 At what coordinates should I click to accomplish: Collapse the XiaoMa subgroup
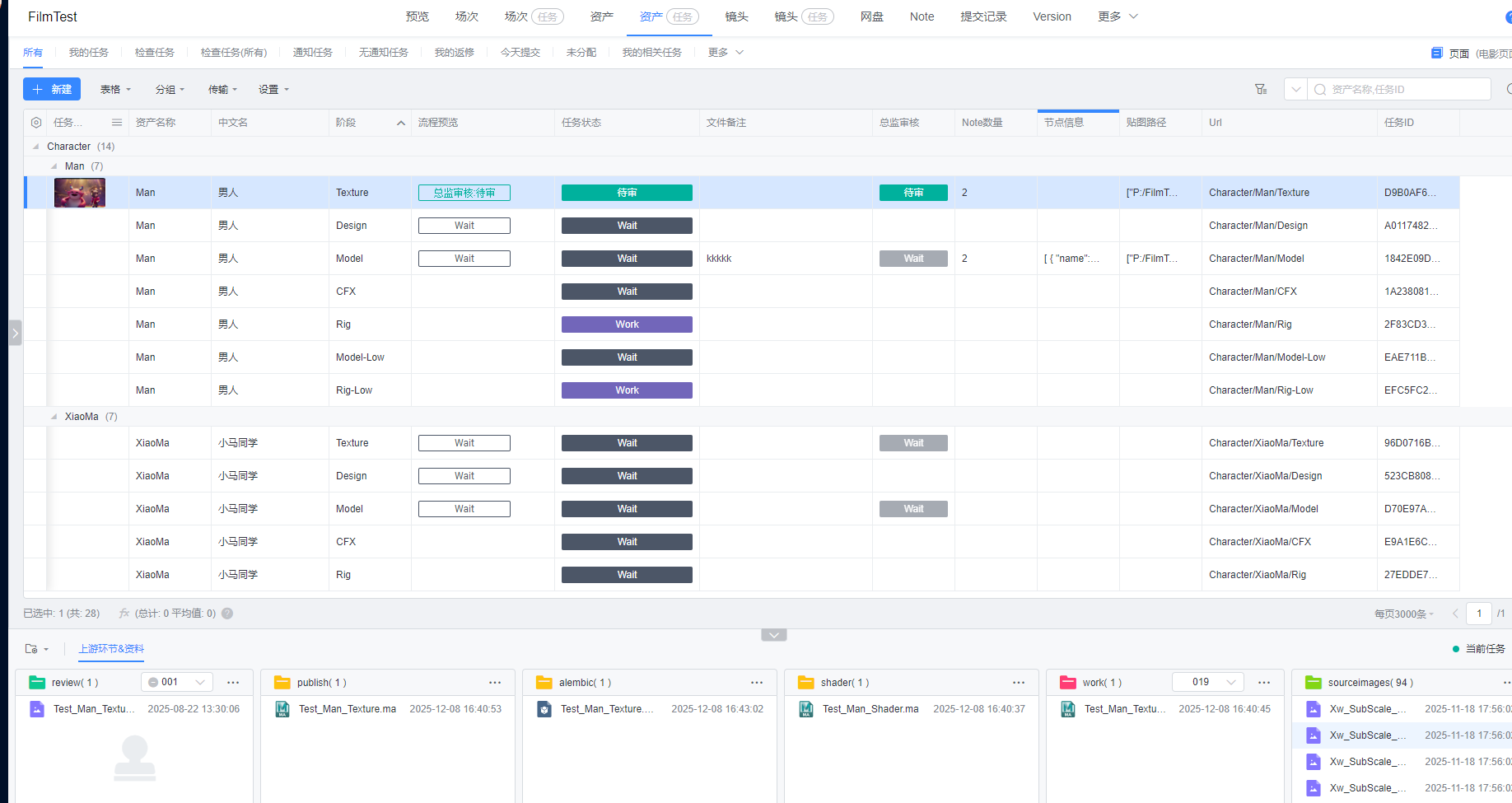pyautogui.click(x=54, y=417)
